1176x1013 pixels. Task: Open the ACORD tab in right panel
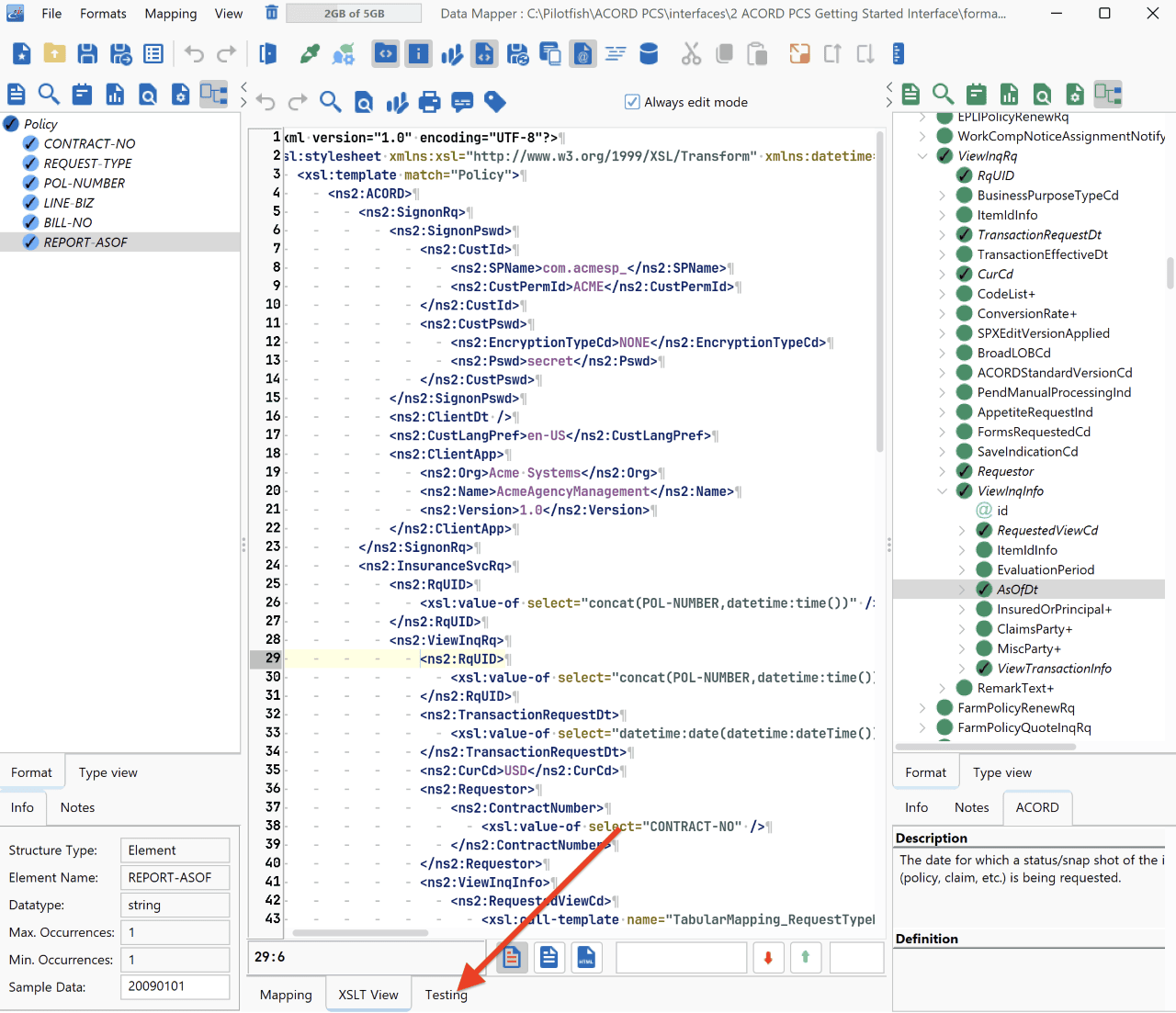[x=1037, y=807]
